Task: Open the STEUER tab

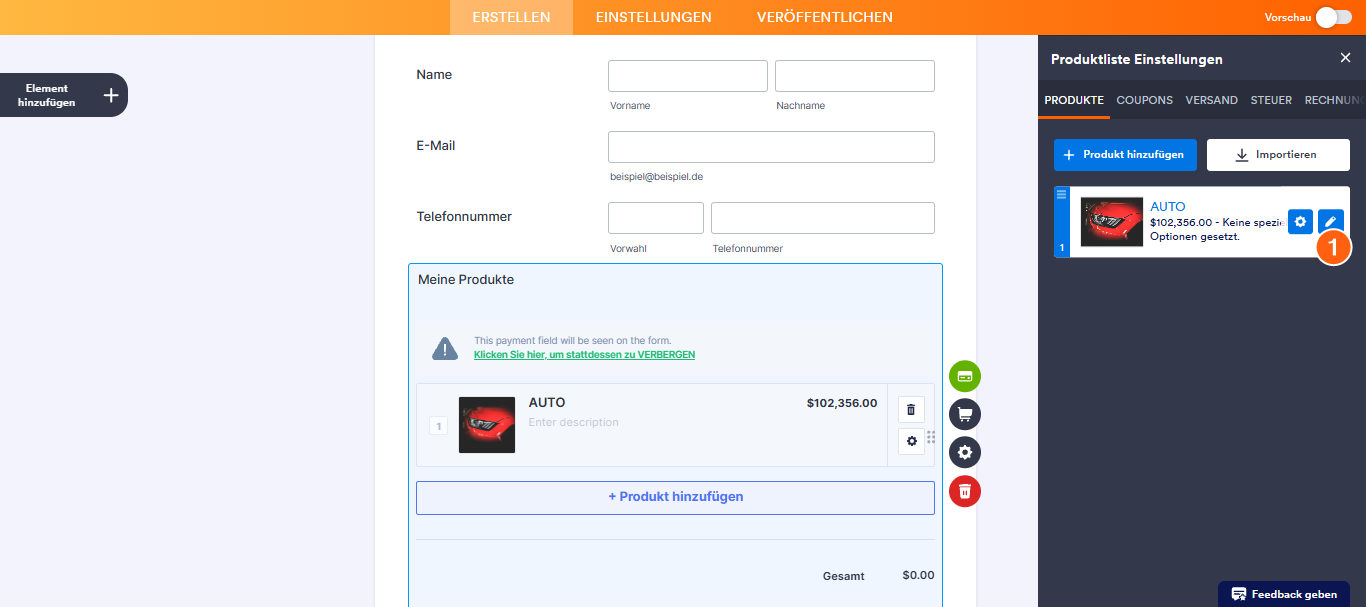Action: pos(1271,100)
